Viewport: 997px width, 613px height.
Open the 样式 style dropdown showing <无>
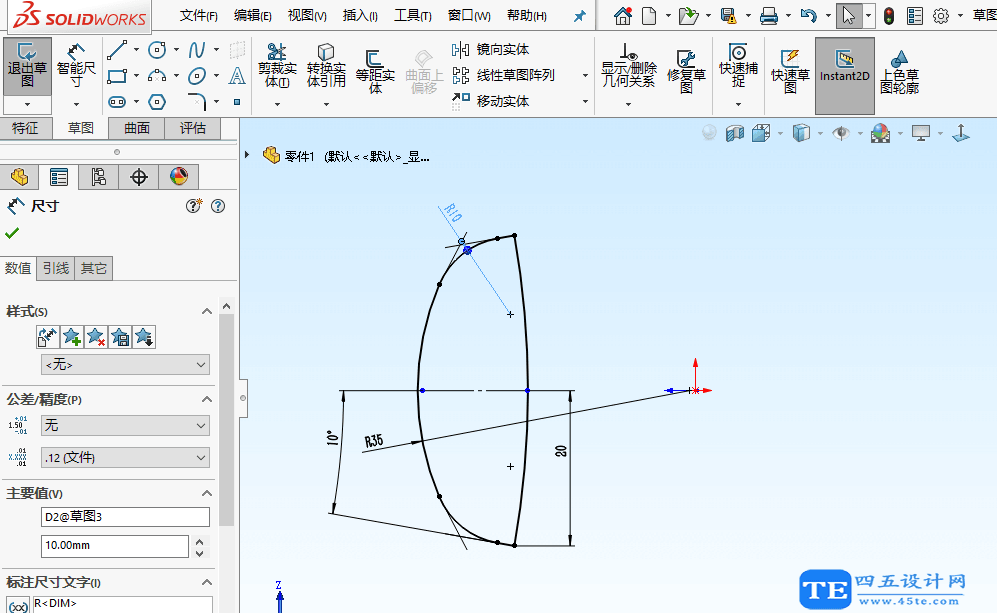click(x=125, y=364)
